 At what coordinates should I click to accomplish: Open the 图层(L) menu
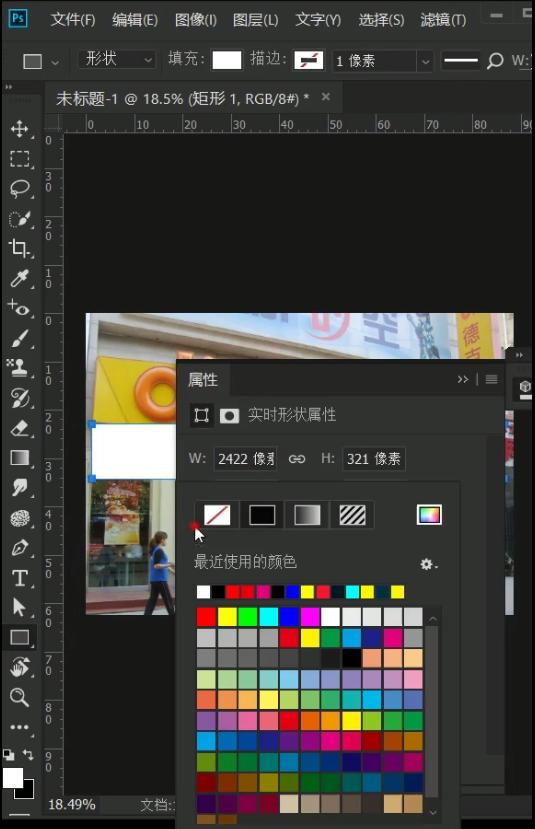click(255, 20)
